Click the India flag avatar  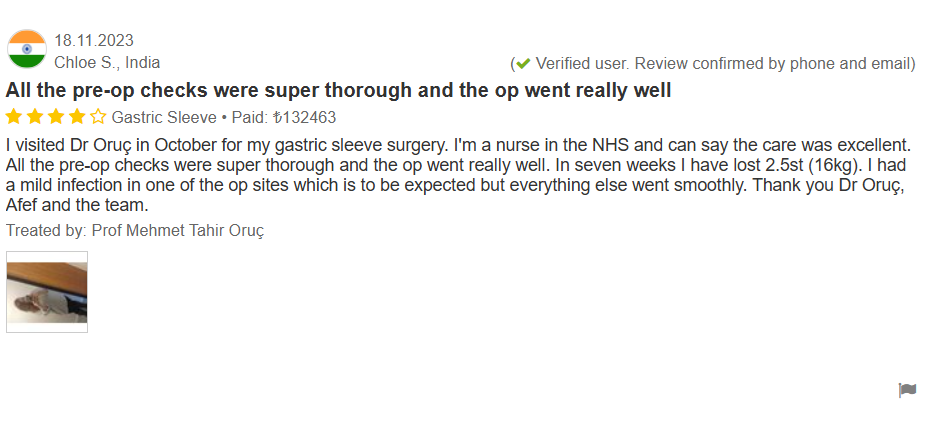click(x=27, y=49)
